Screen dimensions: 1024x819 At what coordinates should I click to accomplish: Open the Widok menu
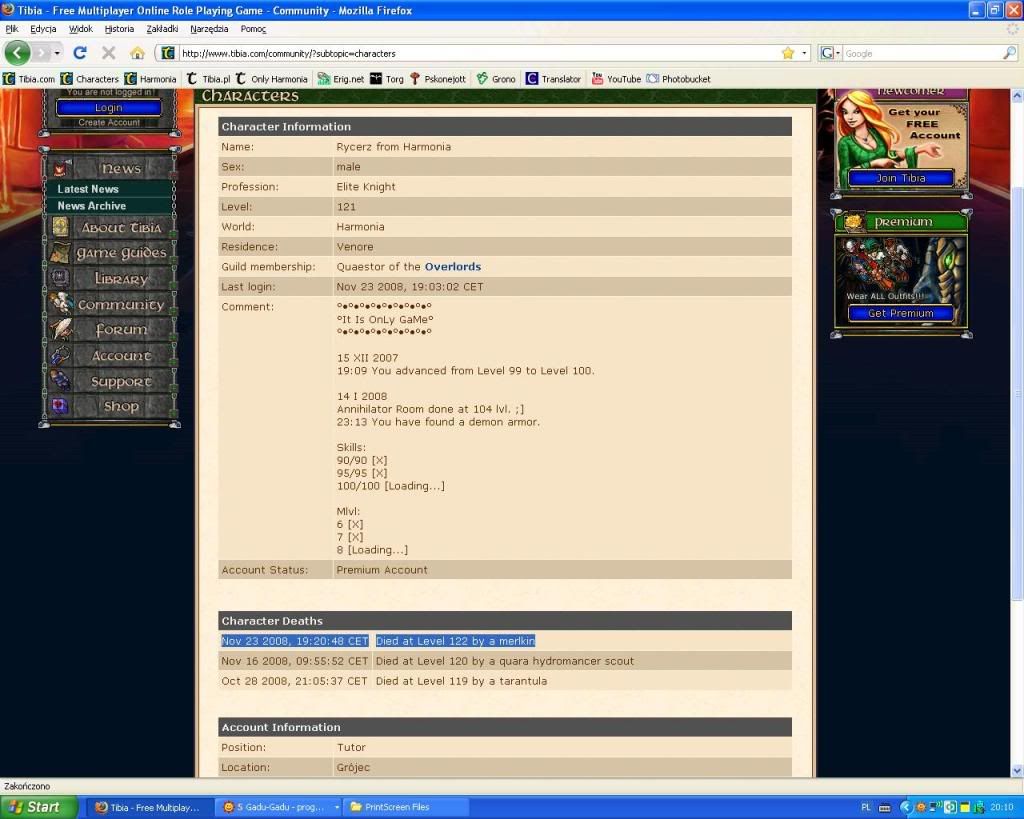click(80, 29)
